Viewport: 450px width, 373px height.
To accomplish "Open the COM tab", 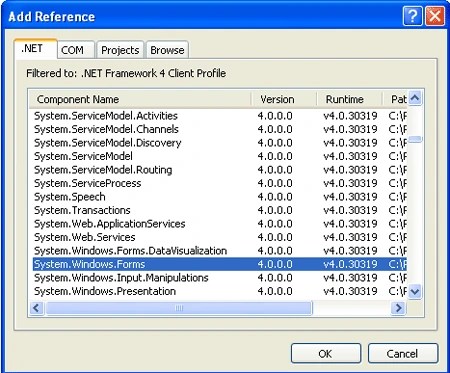I will pyautogui.click(x=76, y=50).
